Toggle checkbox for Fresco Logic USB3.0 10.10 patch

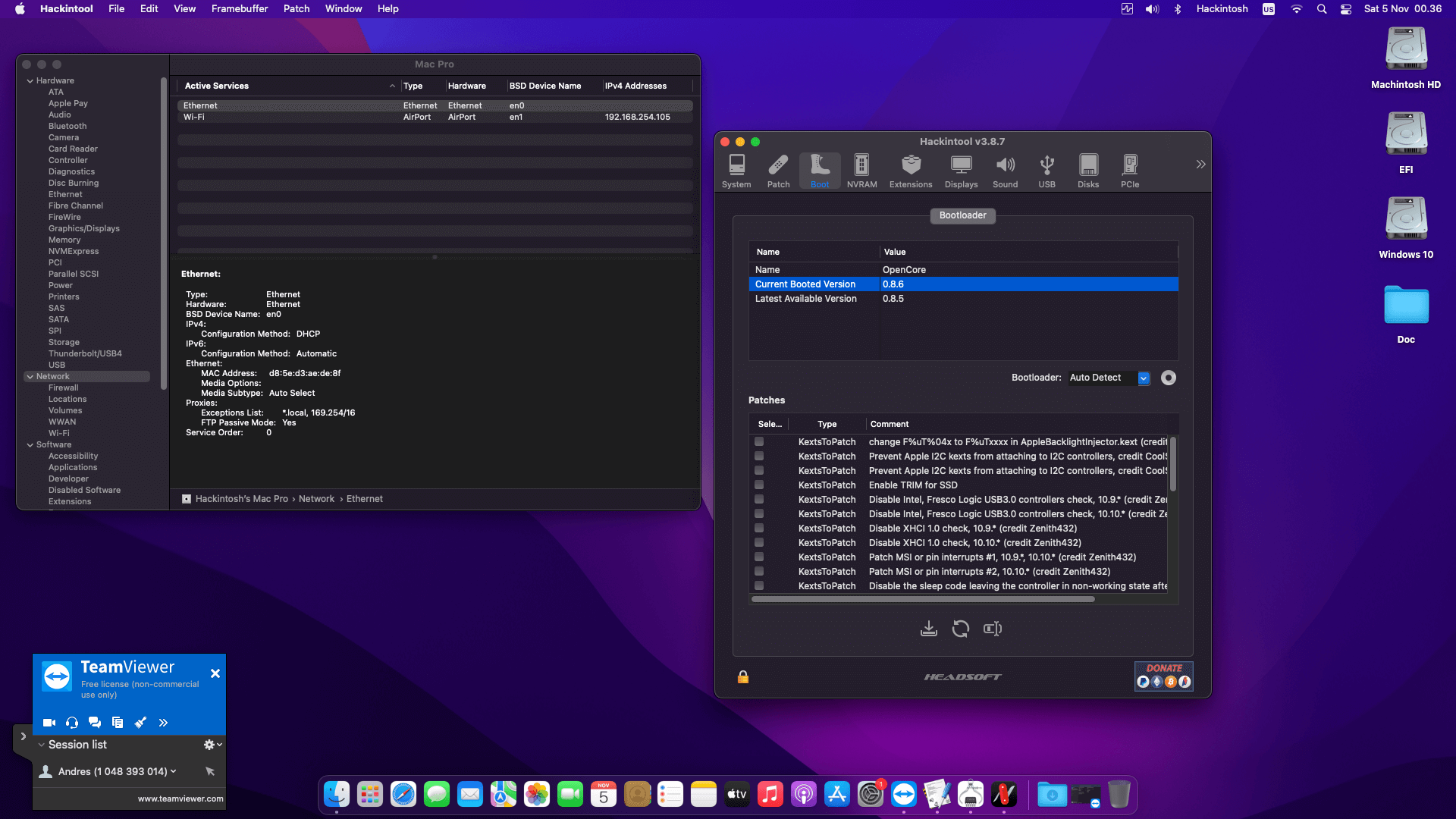759,513
